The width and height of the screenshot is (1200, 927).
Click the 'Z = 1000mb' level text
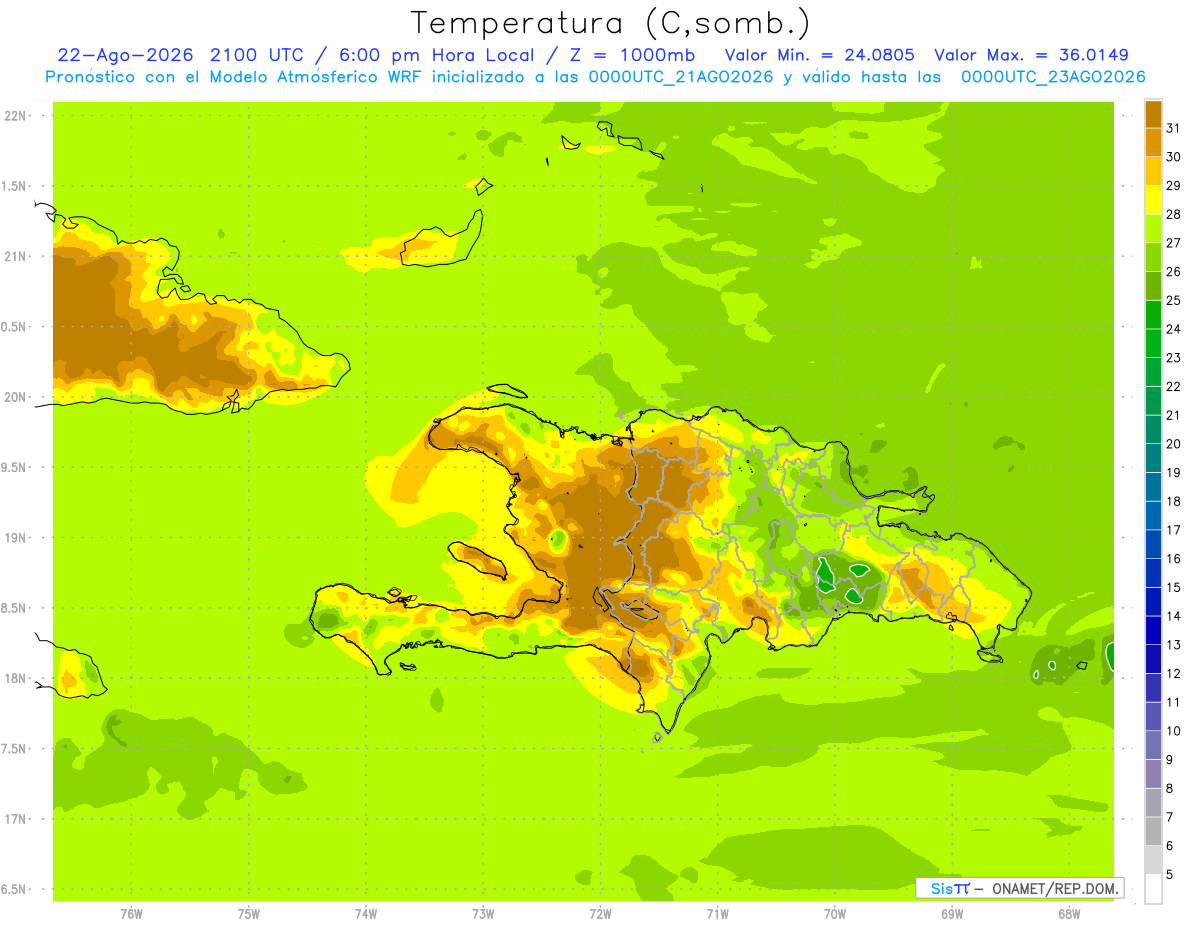pos(632,55)
